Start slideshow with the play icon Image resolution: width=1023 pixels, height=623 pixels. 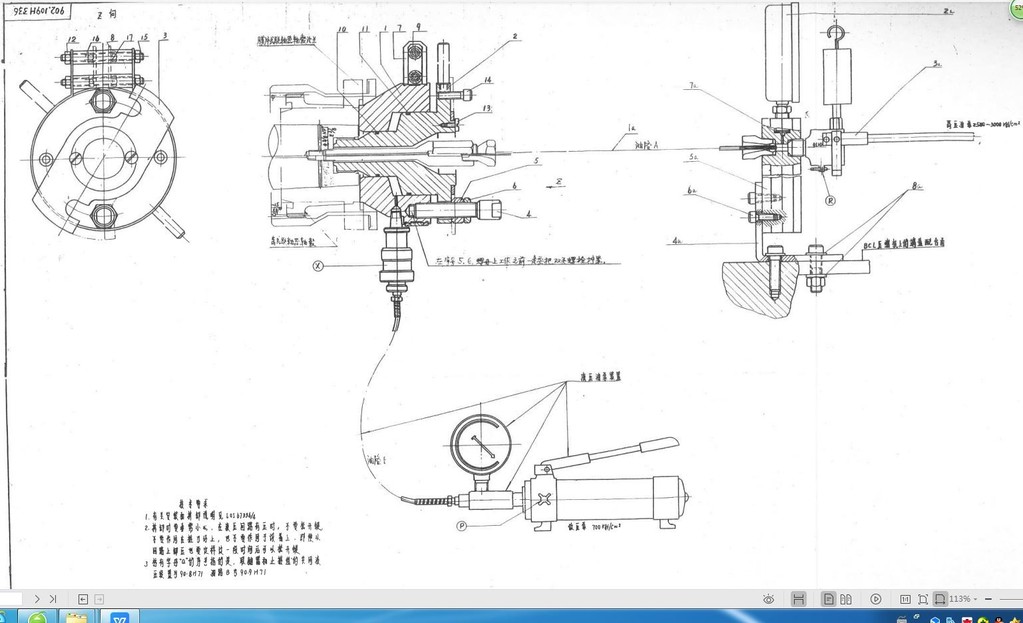[876, 599]
